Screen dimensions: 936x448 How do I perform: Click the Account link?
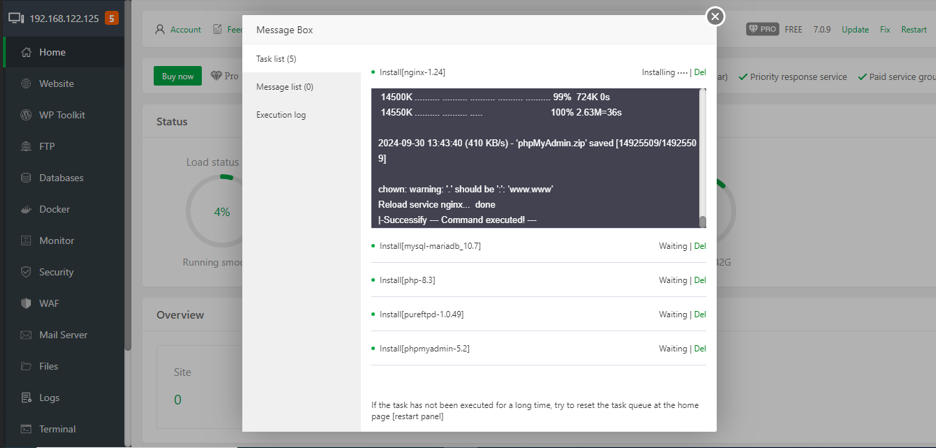186,29
